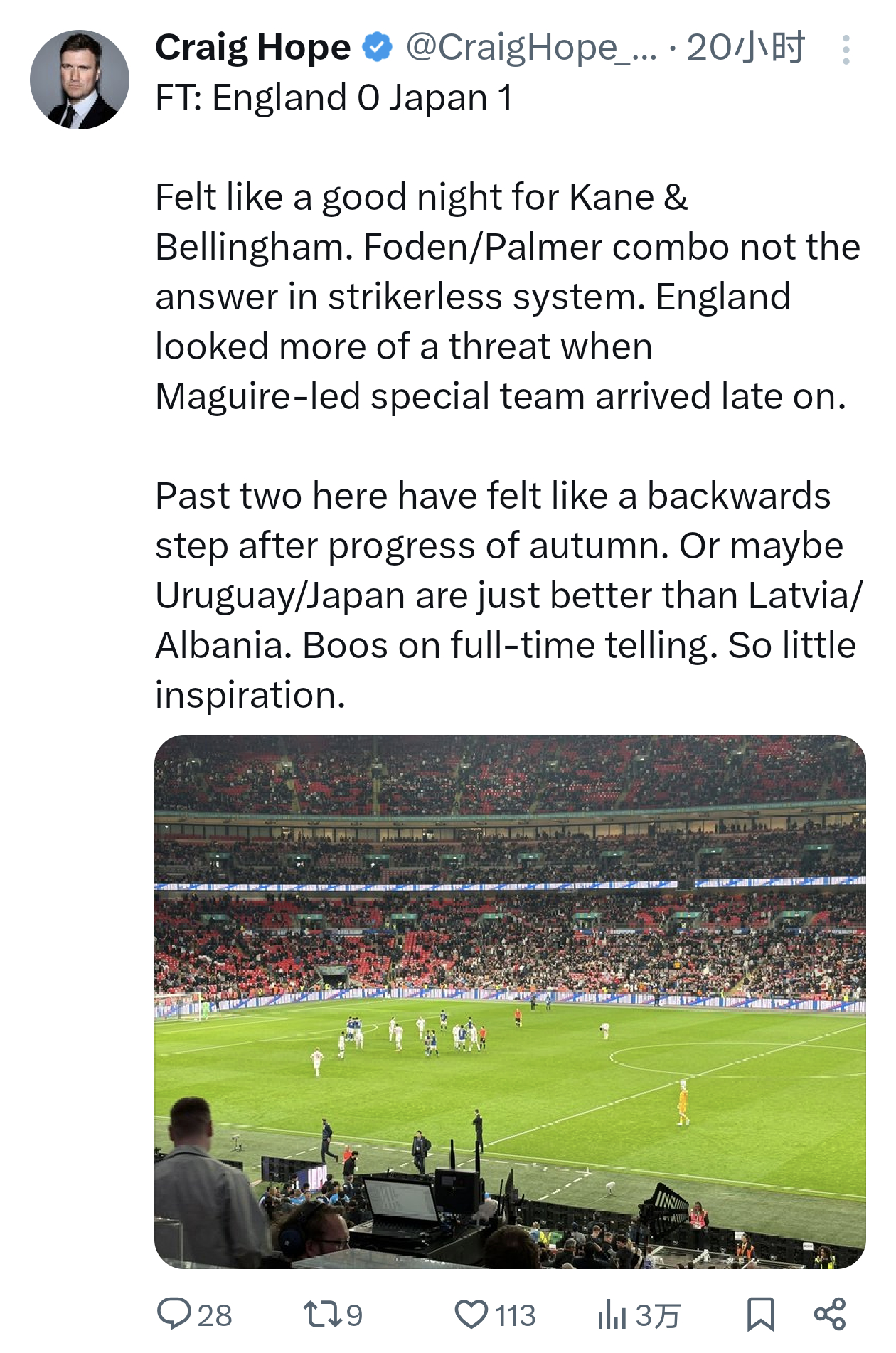This screenshot has width=896, height=1353.
Task: View post analytics bar chart icon
Action: [x=611, y=1314]
